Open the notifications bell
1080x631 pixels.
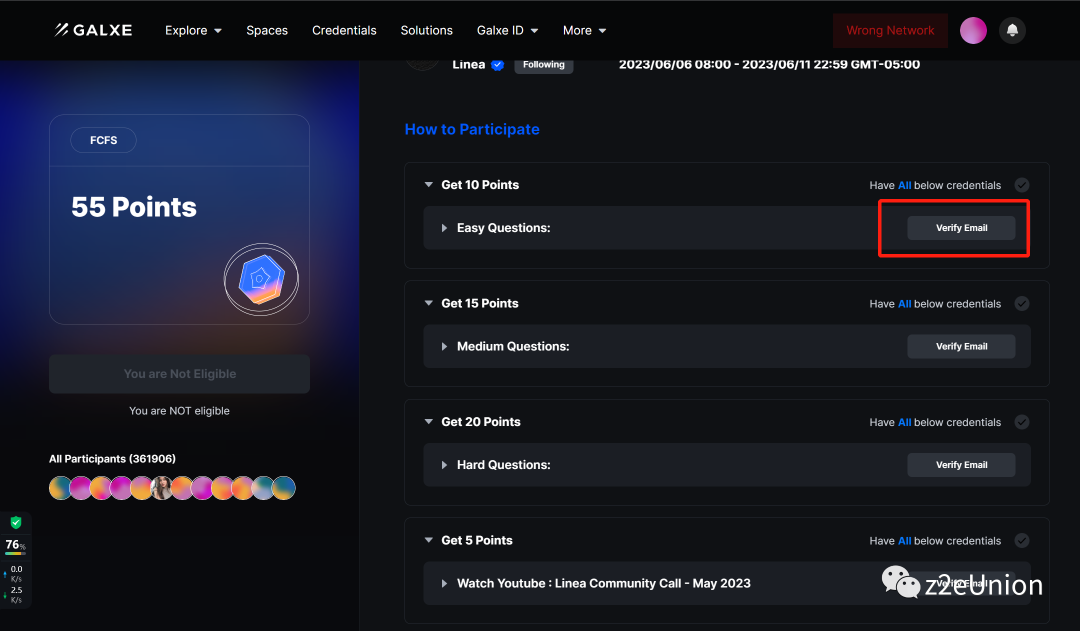click(1012, 30)
